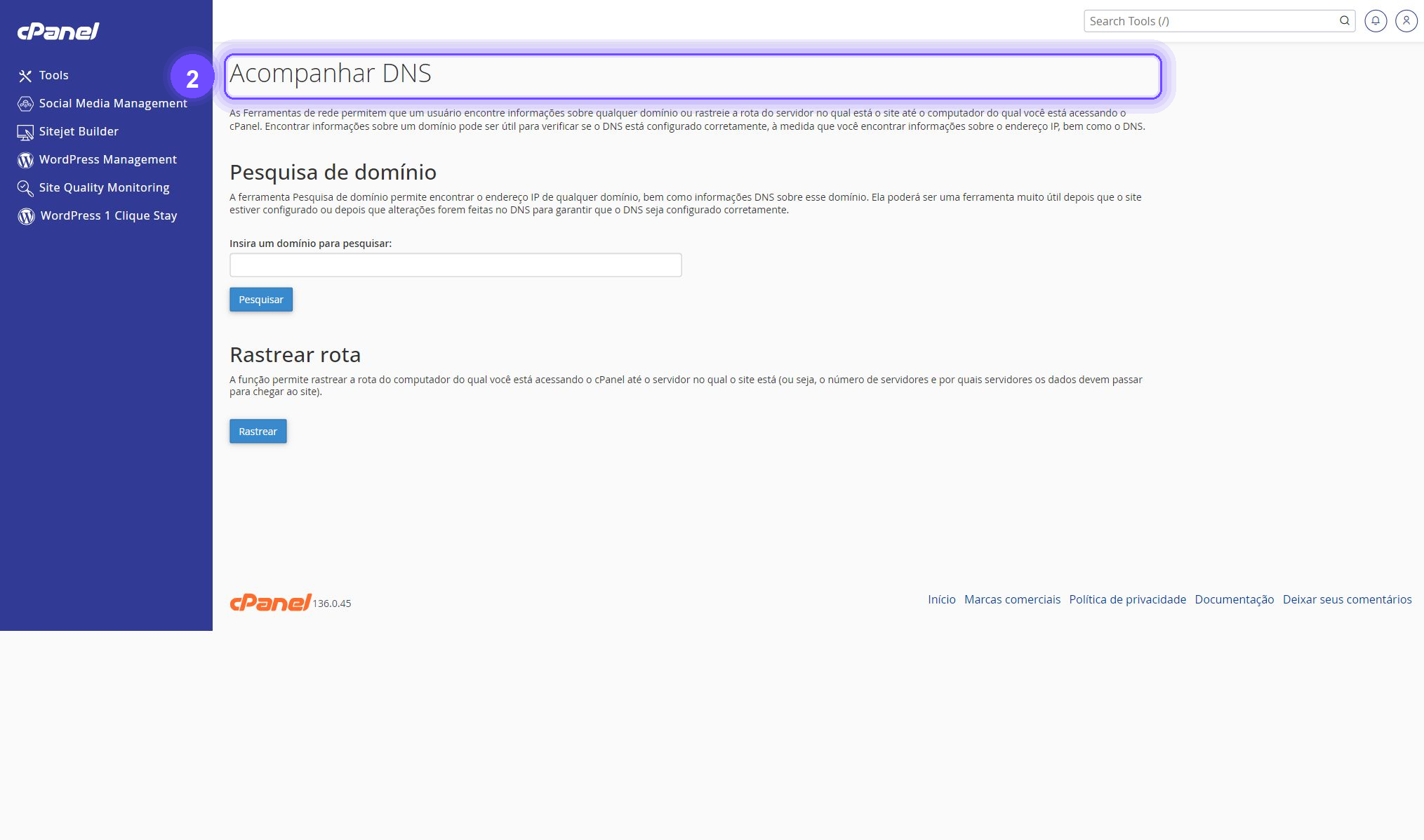Click the search magnifier icon in Search Tools

[x=1344, y=21]
